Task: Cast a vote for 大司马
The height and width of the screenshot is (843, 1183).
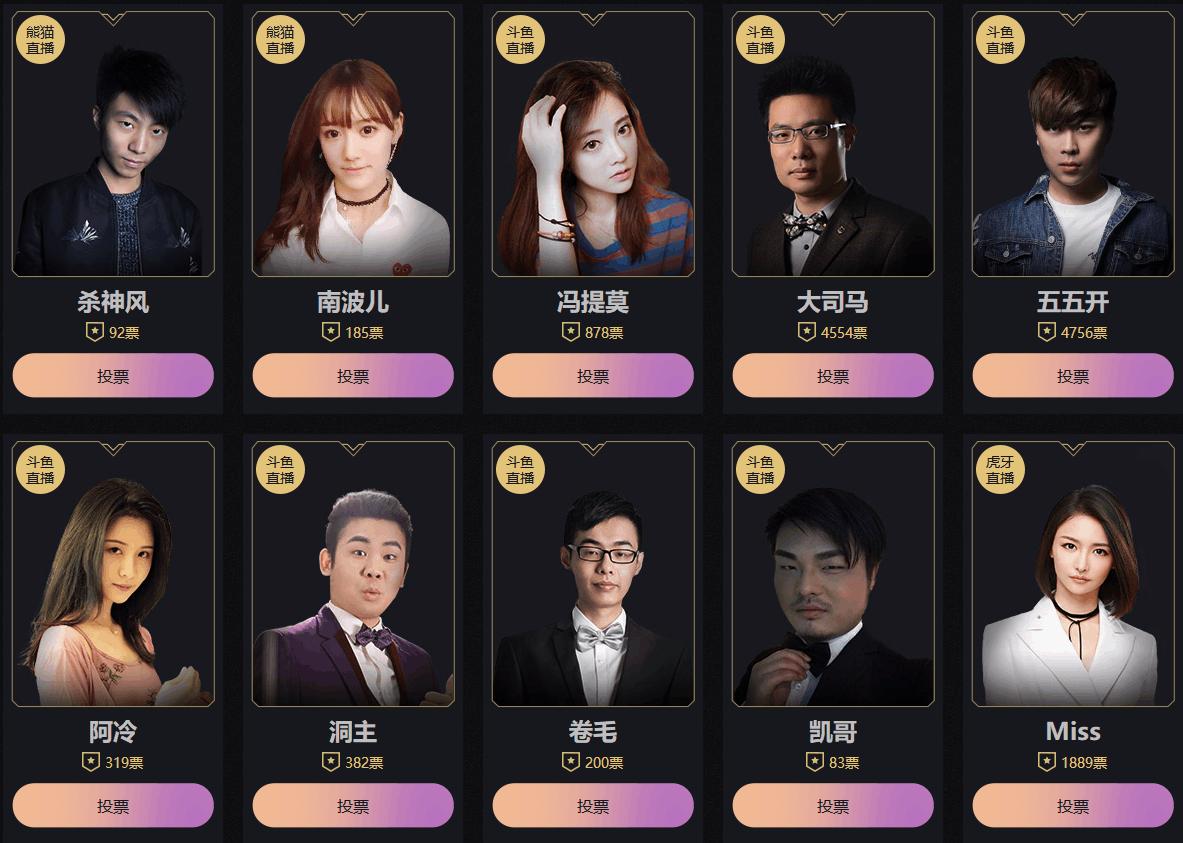Action: click(833, 375)
